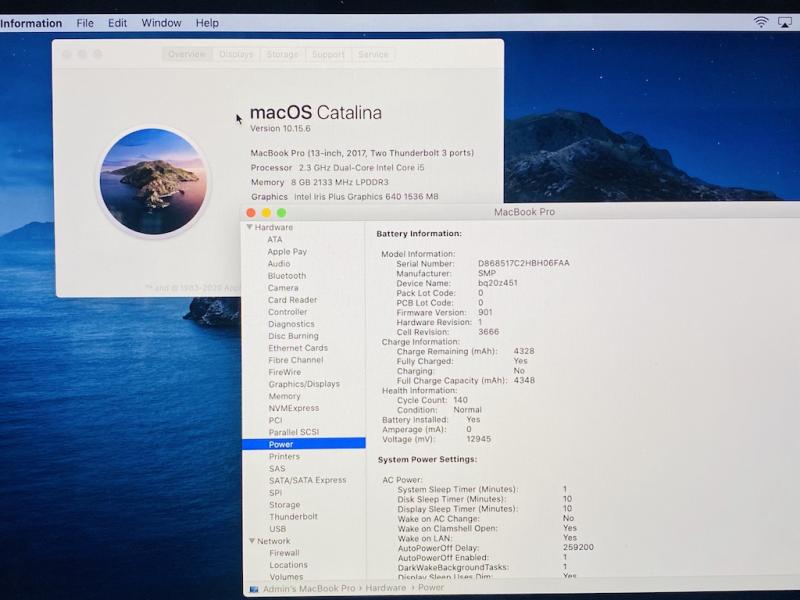
Task: Select SATA/SATA Express in the sidebar
Action: (x=308, y=480)
